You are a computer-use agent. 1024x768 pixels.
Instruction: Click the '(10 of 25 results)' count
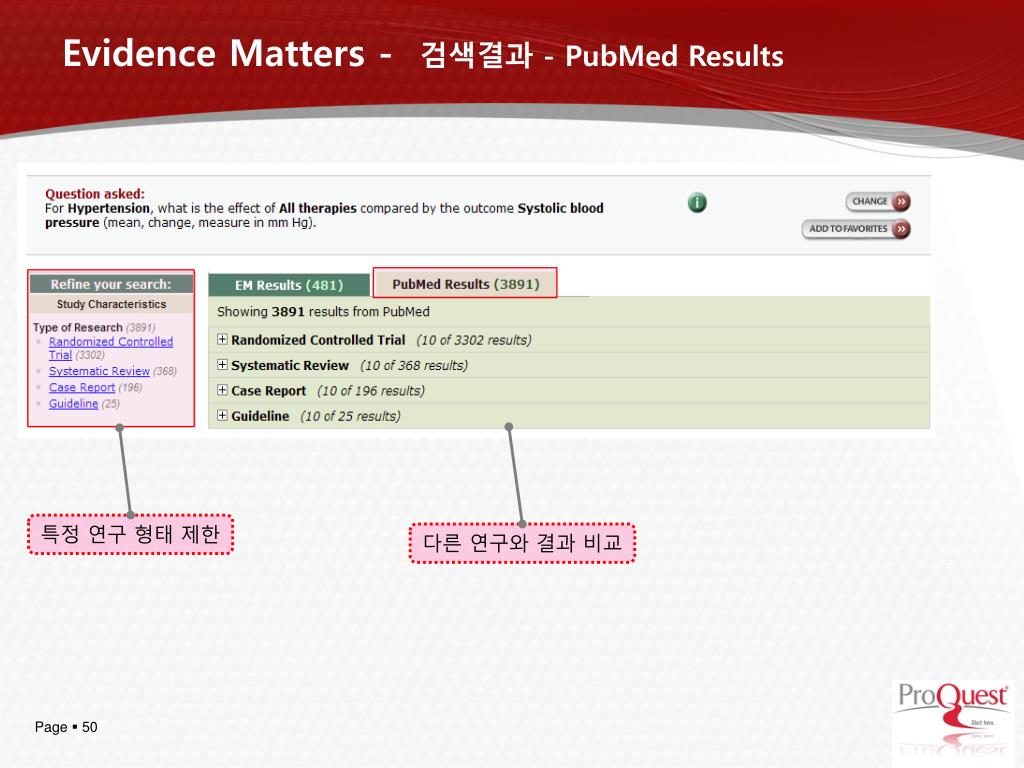(350, 417)
